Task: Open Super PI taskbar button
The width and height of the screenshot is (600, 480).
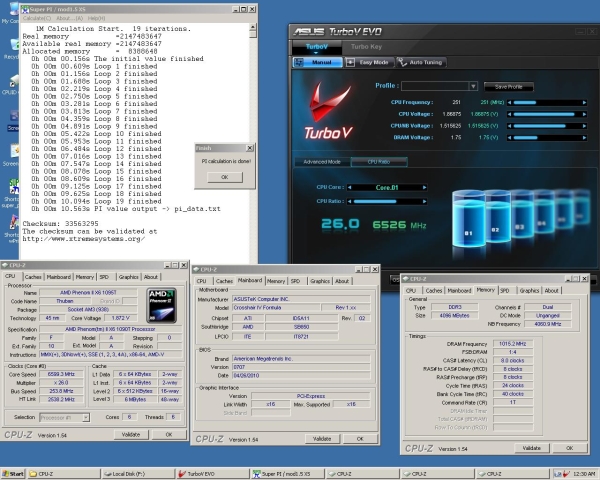Action: point(287,474)
